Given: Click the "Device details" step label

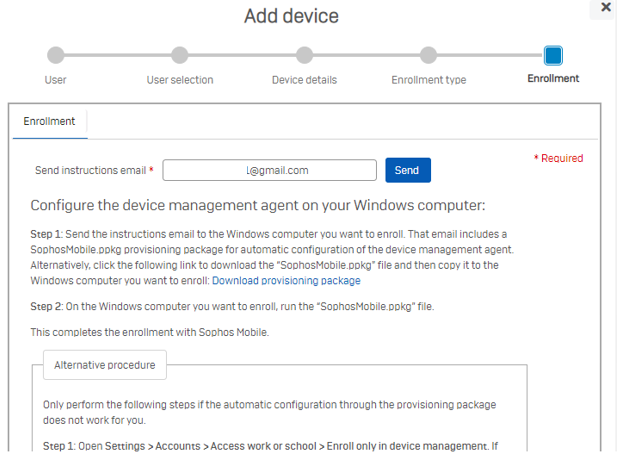Looking at the screenshot, I should pos(304,79).
